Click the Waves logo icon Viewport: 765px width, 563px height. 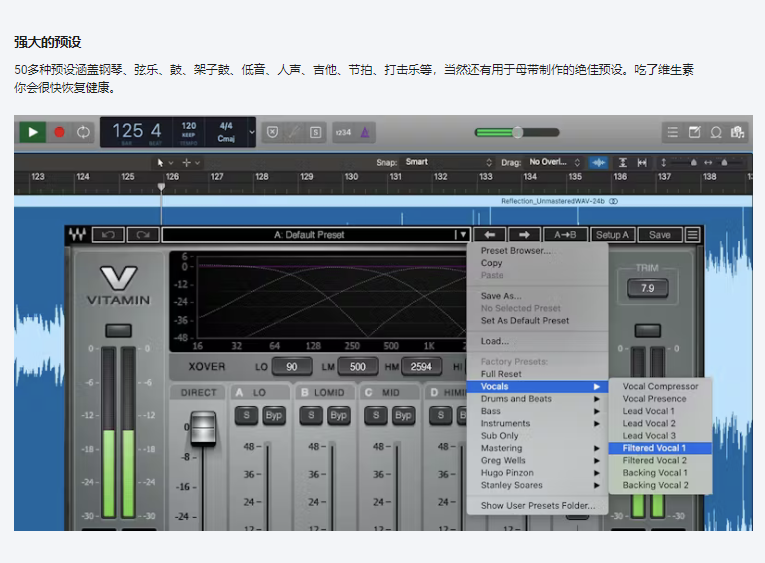[78, 235]
